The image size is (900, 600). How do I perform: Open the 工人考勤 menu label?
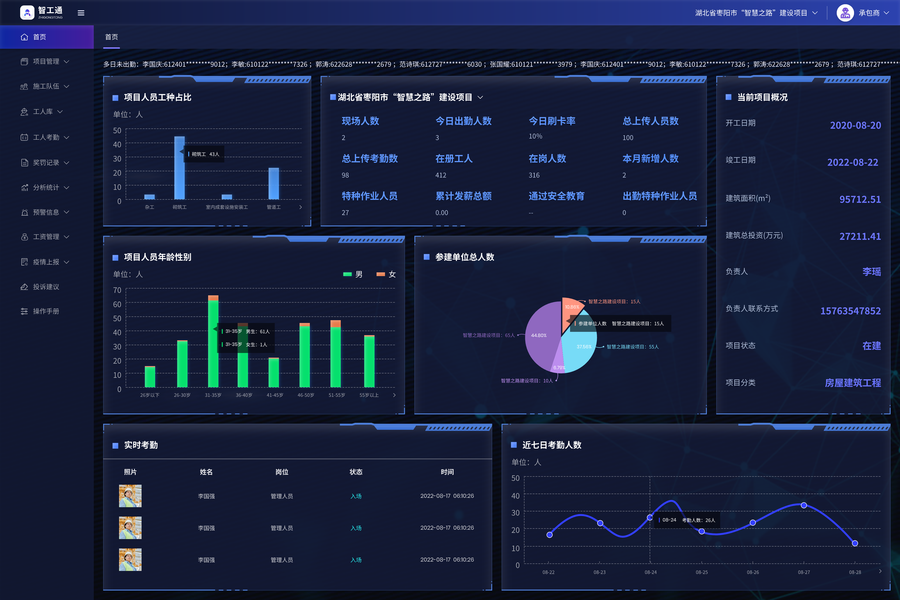(x=46, y=137)
